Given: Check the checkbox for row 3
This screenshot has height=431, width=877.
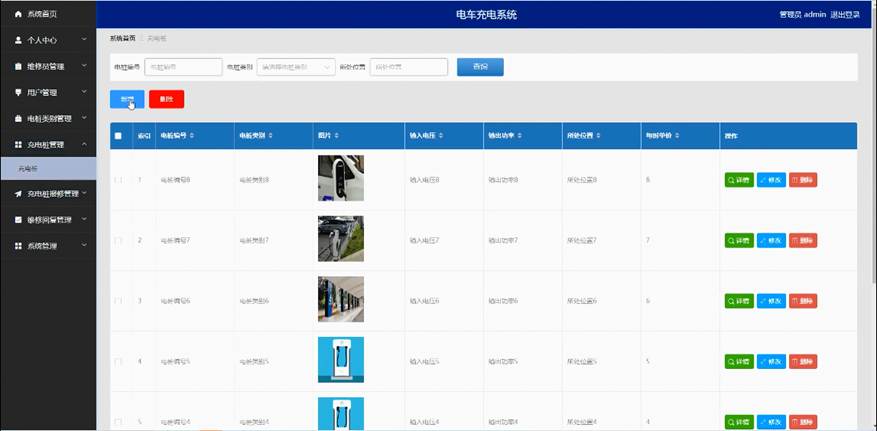Looking at the screenshot, I should click(118, 301).
